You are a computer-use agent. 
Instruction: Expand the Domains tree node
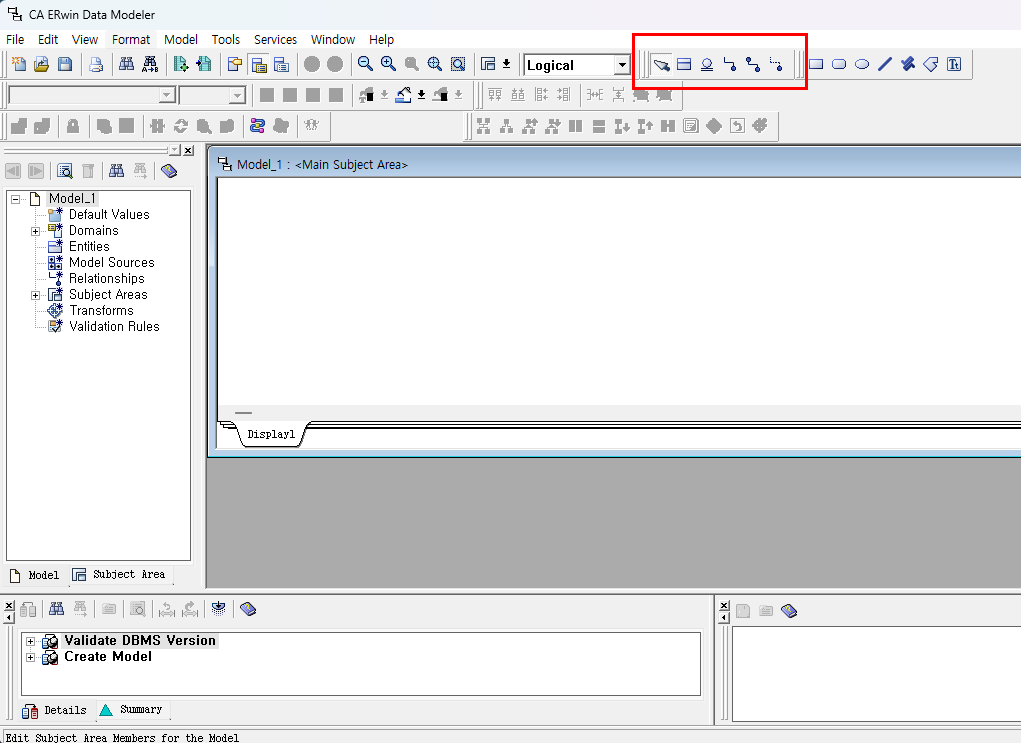(36, 231)
